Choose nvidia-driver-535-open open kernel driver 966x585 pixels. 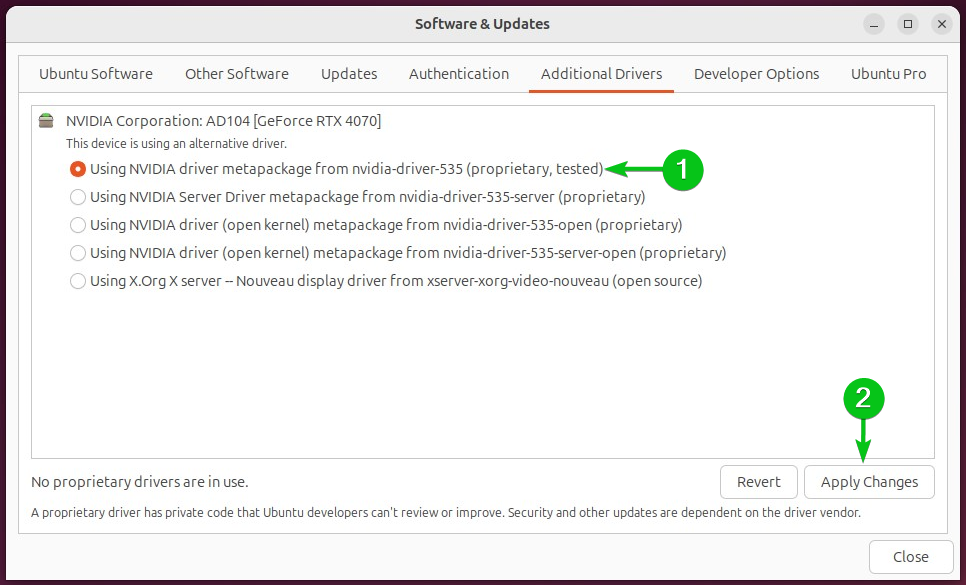[78, 225]
